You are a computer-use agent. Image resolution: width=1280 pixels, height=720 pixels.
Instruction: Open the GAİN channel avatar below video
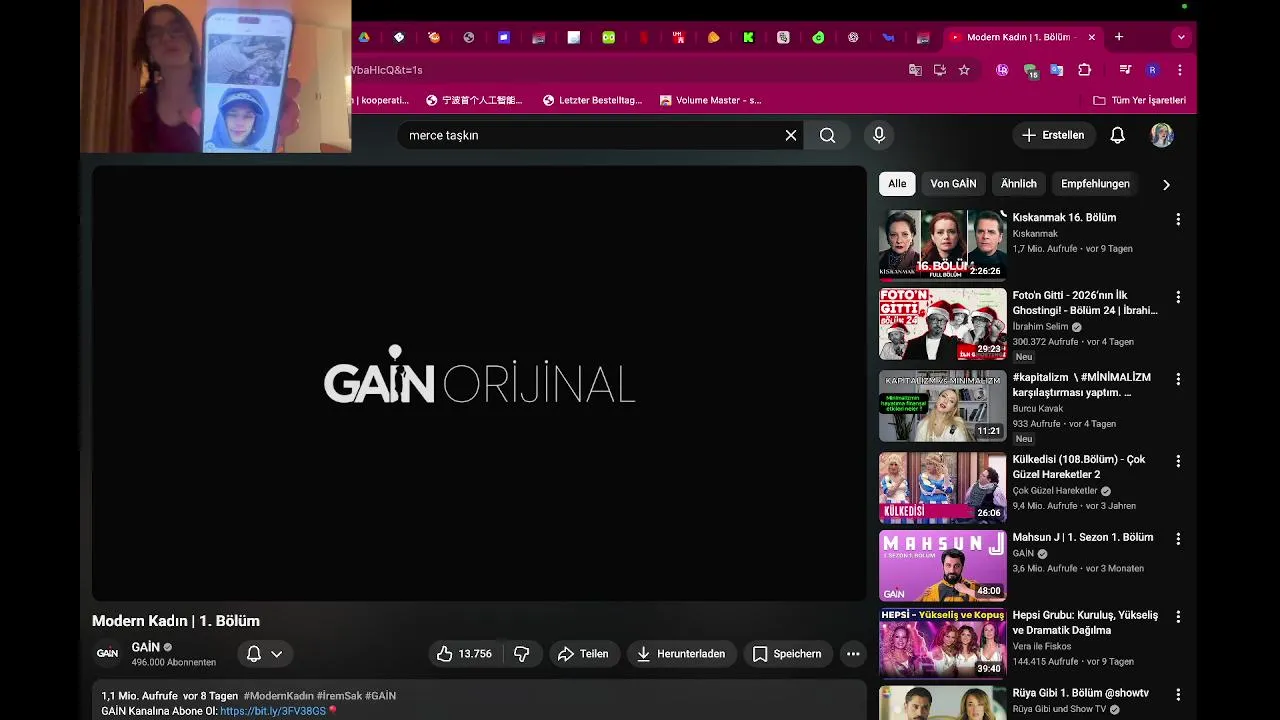[x=107, y=654]
